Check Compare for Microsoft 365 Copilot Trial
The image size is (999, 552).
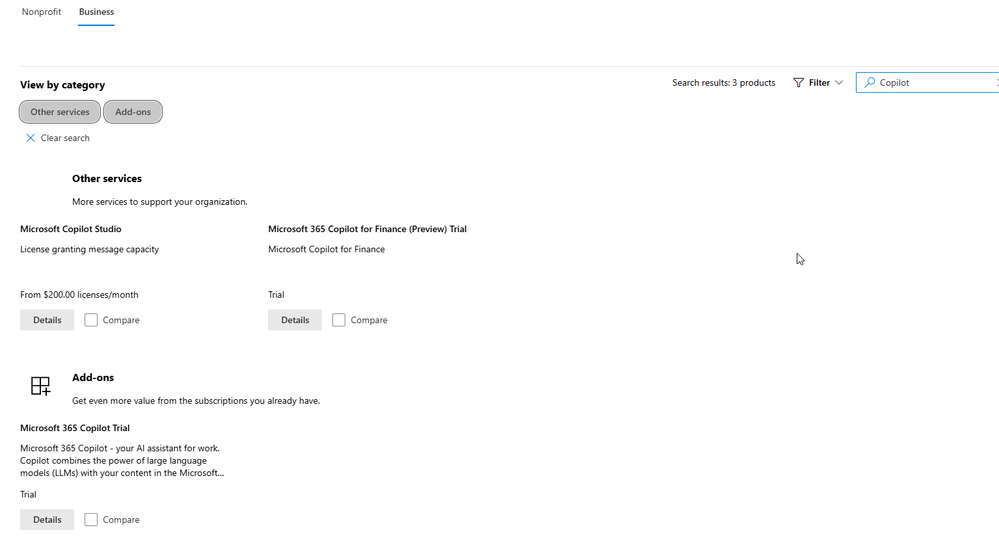91,519
